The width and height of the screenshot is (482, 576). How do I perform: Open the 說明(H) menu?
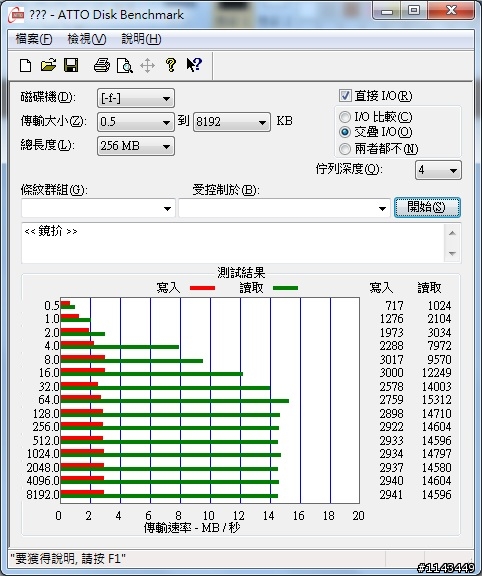point(141,39)
